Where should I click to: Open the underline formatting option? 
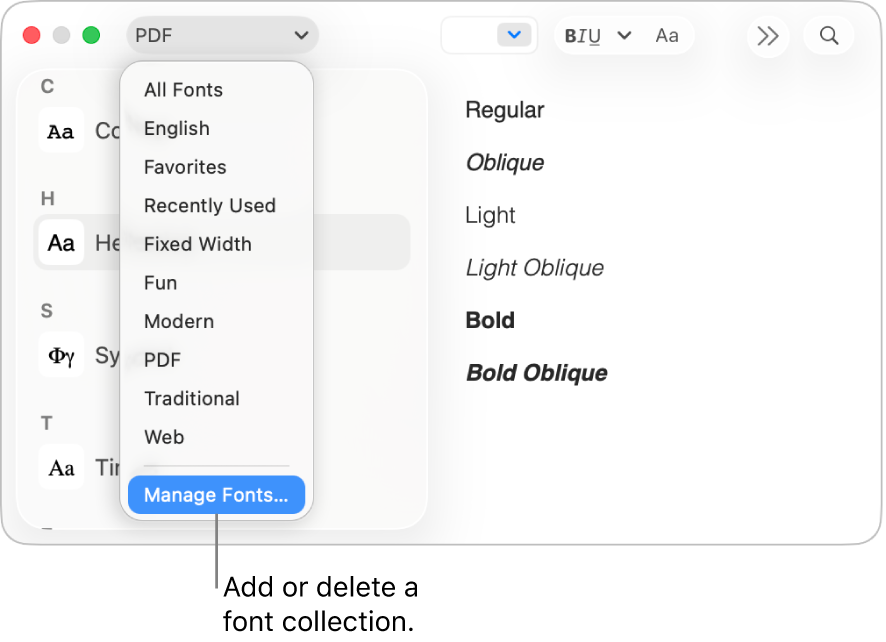coord(595,35)
